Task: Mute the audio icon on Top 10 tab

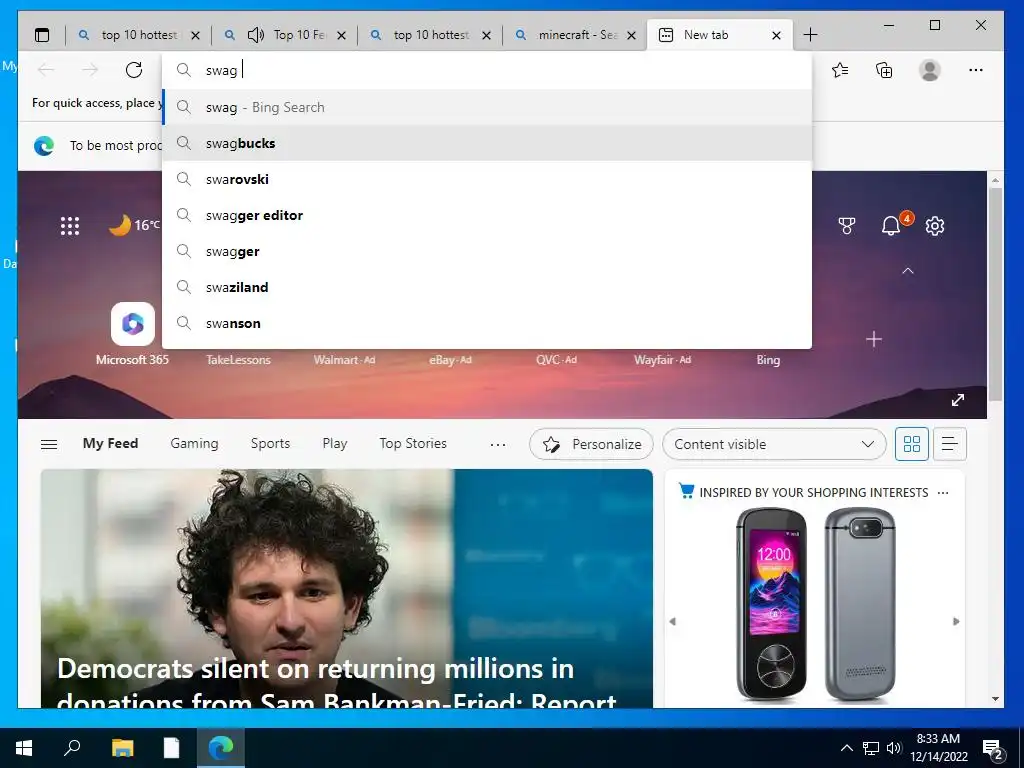Action: click(x=255, y=35)
